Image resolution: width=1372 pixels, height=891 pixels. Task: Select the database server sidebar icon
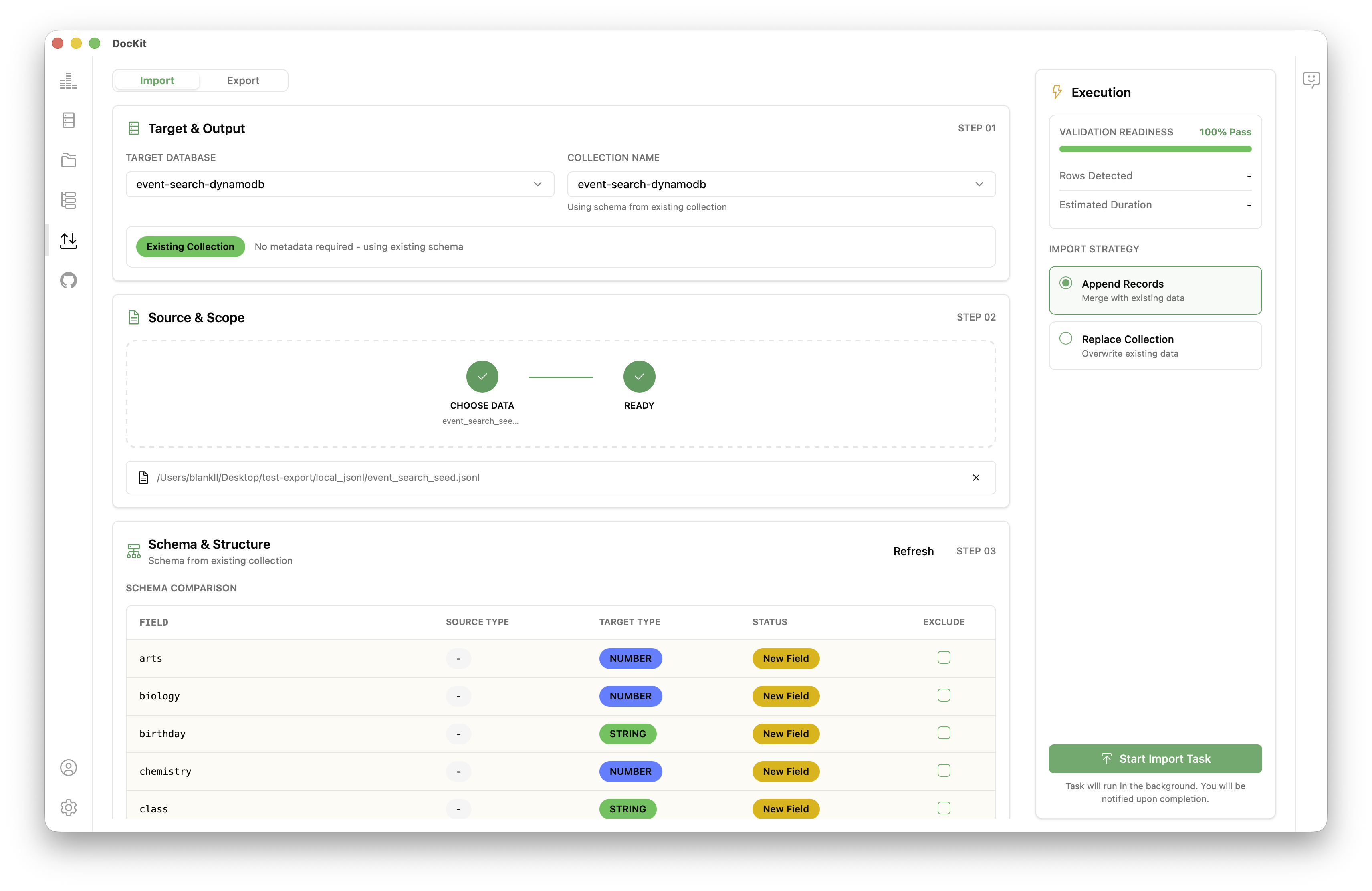(x=68, y=120)
